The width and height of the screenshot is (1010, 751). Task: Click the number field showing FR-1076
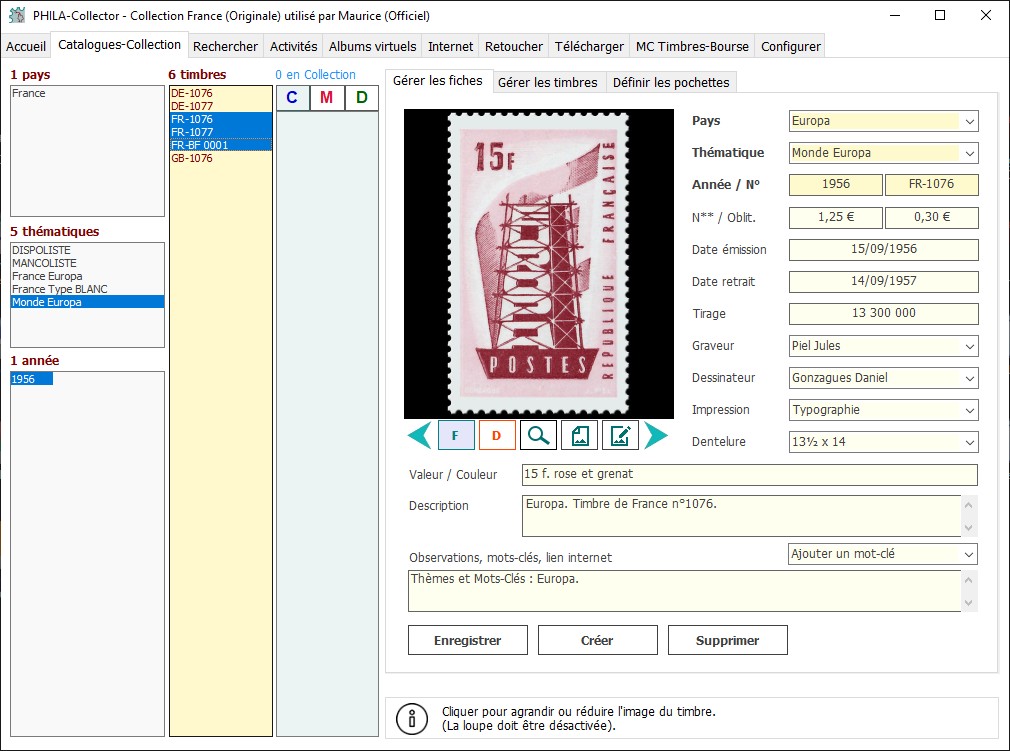coord(931,185)
